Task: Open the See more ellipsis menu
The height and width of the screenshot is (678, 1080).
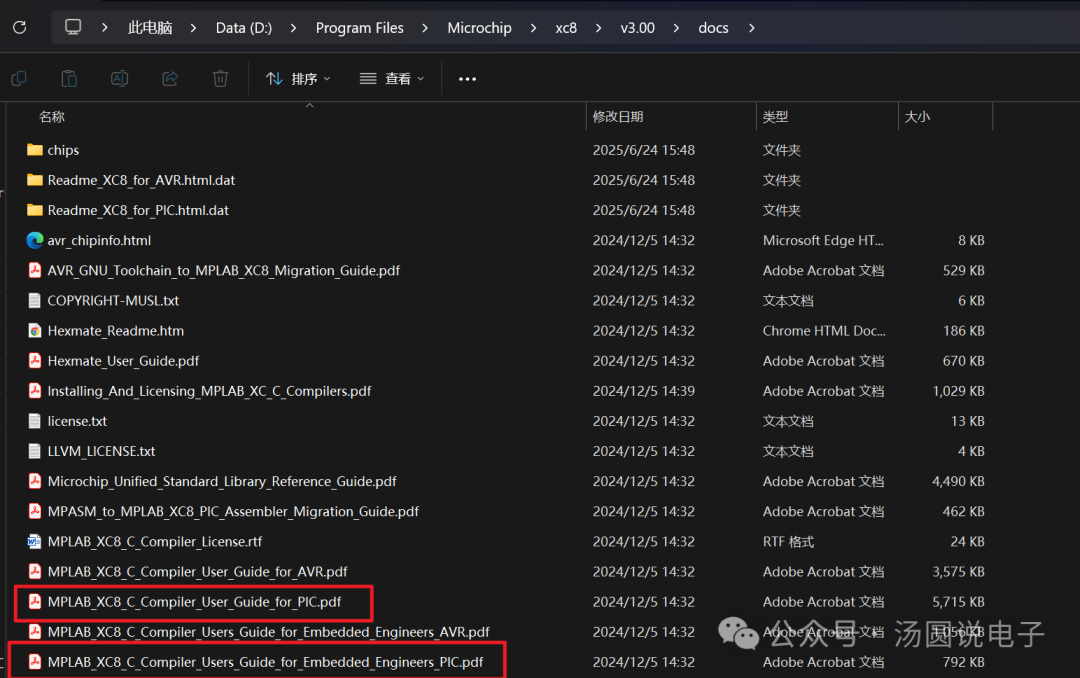Action: pyautogui.click(x=468, y=79)
